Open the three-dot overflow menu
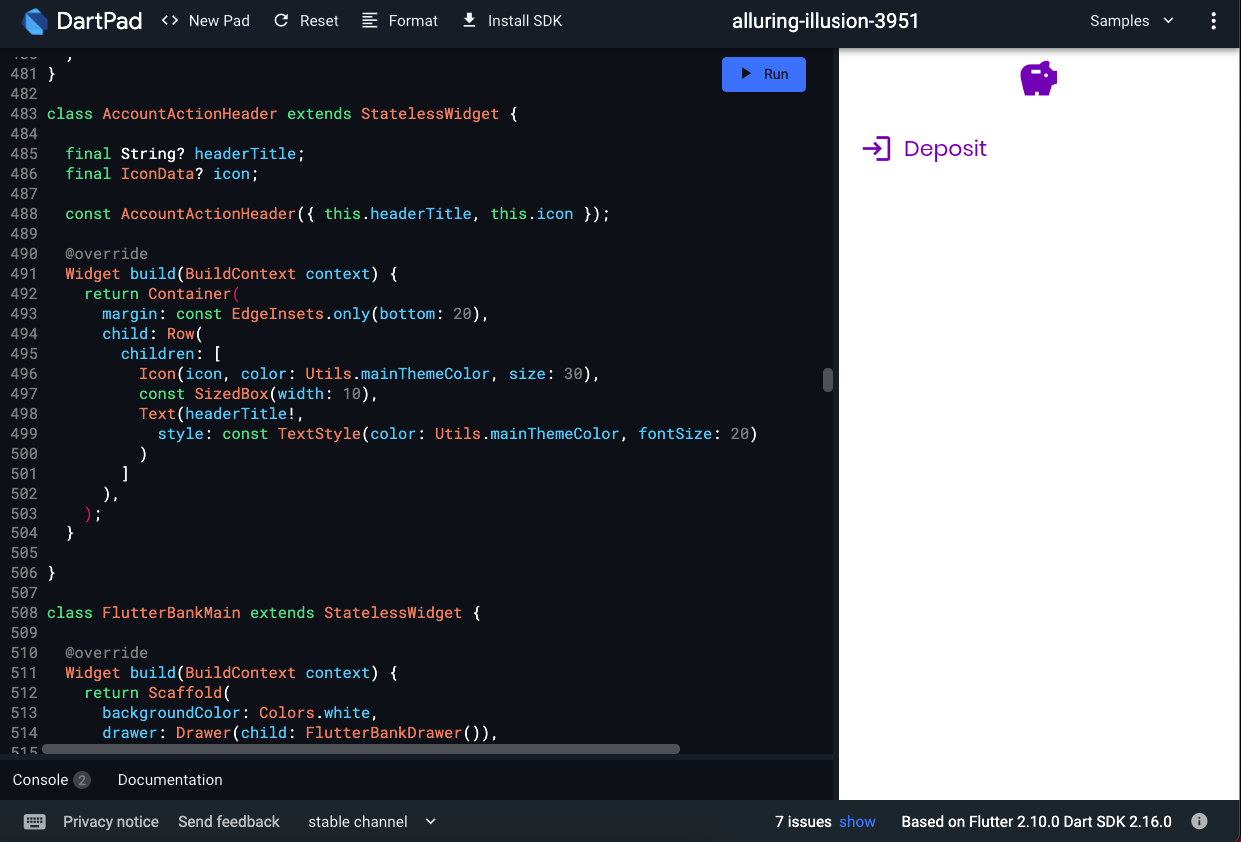 (1214, 21)
